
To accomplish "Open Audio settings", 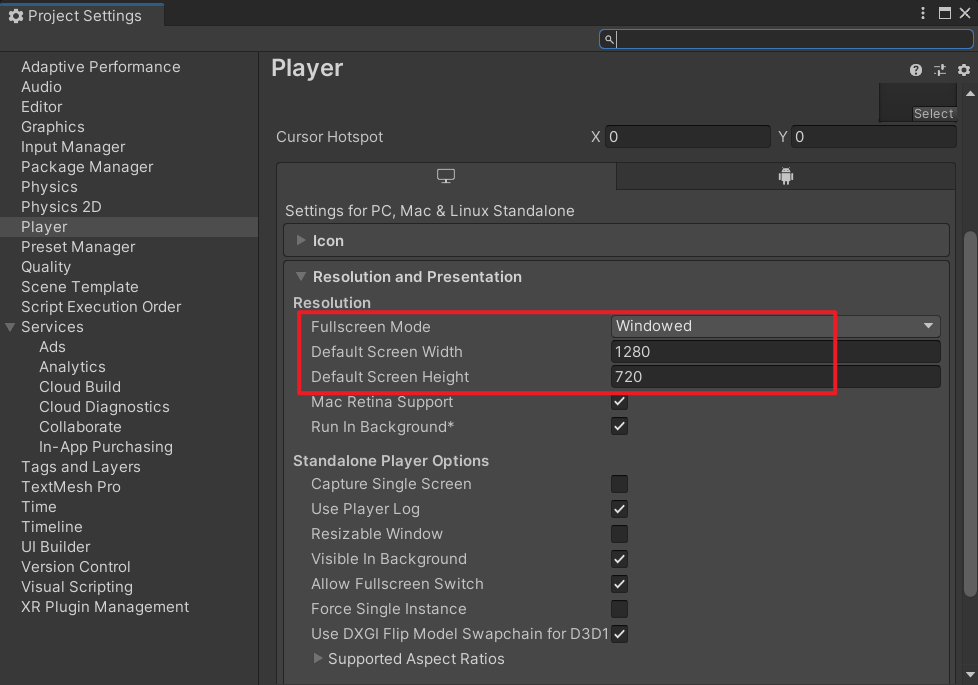I will [41, 87].
